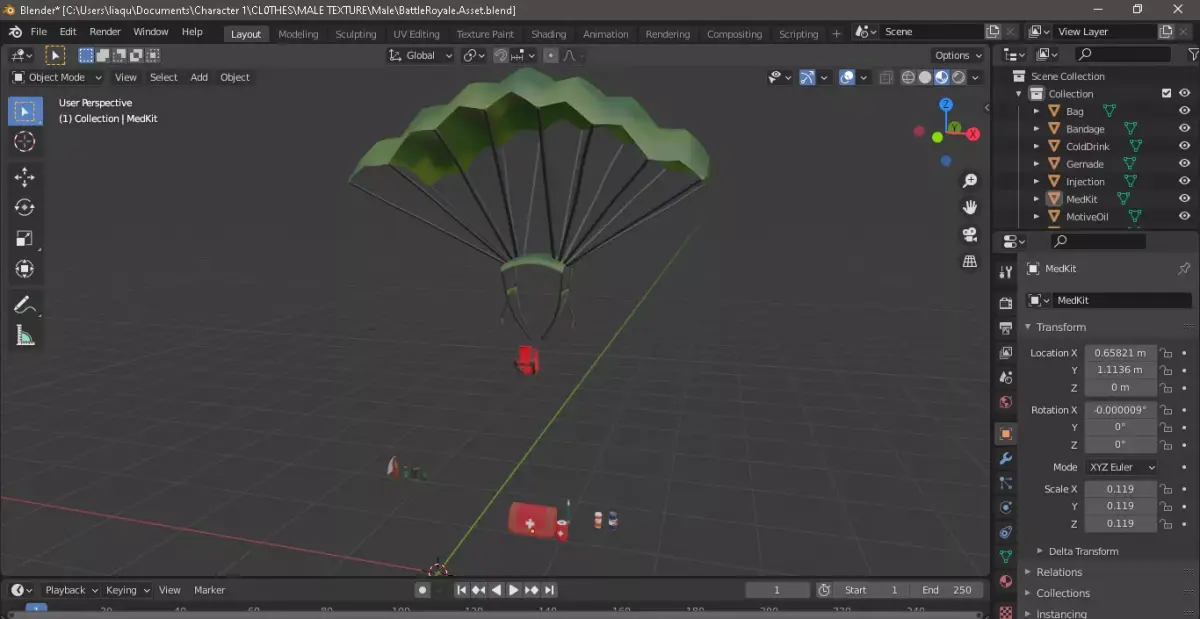1200x619 pixels.
Task: Open the Physics properties tab
Action: [x=1006, y=508]
